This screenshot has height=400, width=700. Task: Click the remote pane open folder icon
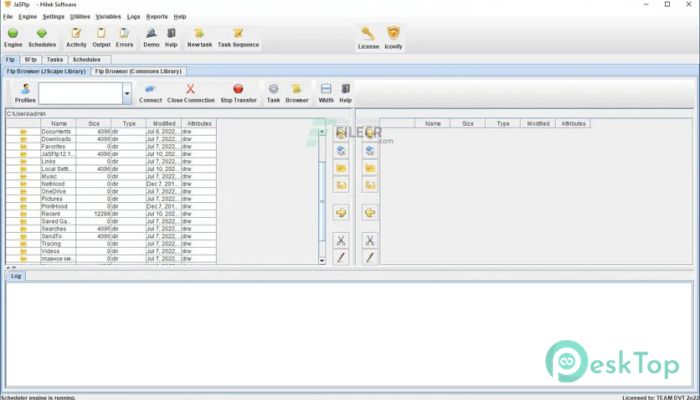[x=370, y=168]
